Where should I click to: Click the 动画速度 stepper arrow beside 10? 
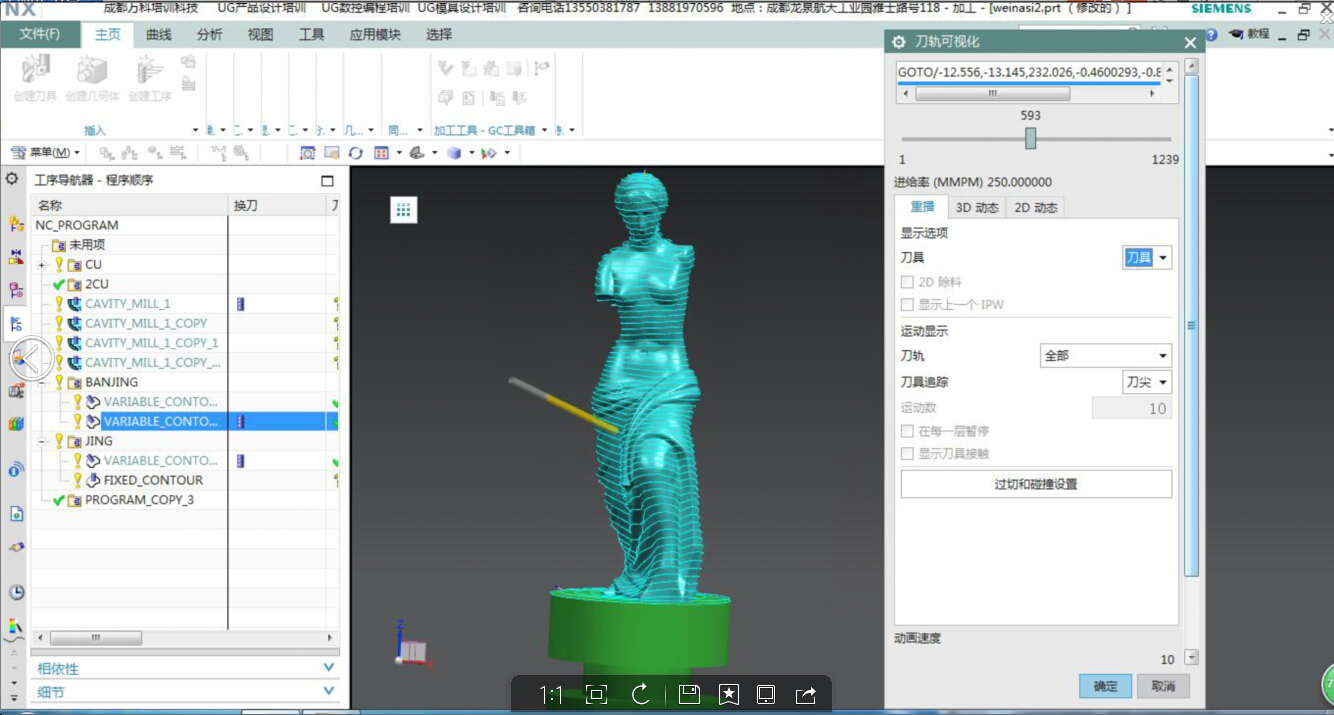click(x=1190, y=657)
